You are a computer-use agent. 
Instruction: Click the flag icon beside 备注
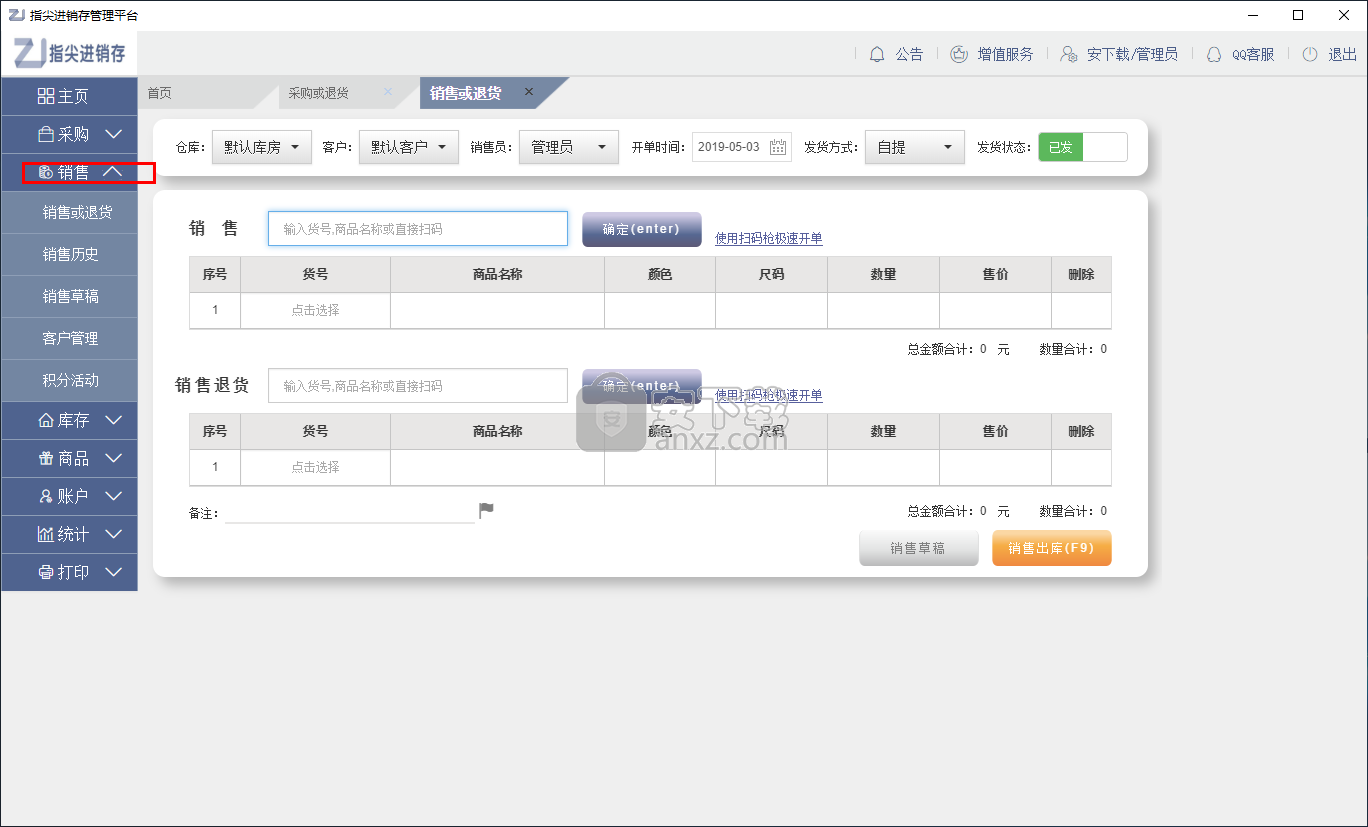click(486, 511)
